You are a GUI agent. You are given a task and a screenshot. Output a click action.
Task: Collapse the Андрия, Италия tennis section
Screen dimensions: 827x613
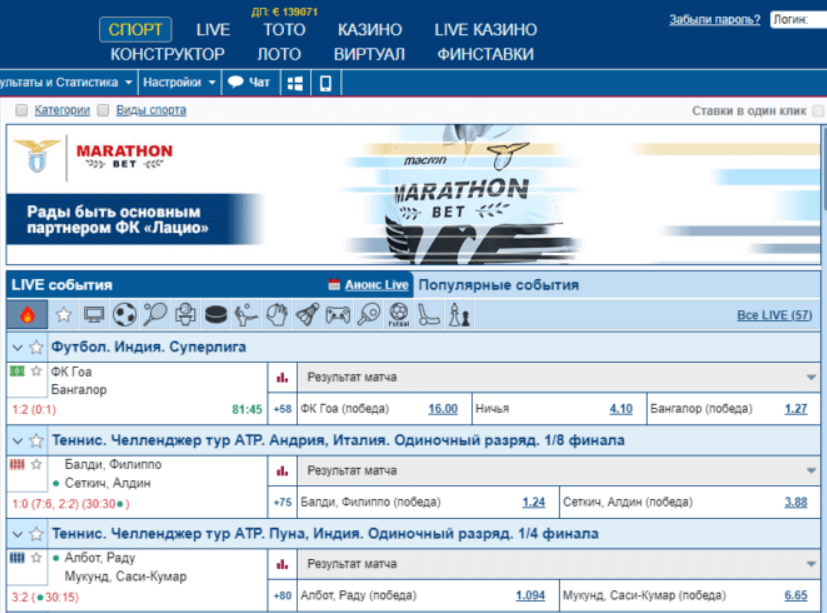pos(17,441)
